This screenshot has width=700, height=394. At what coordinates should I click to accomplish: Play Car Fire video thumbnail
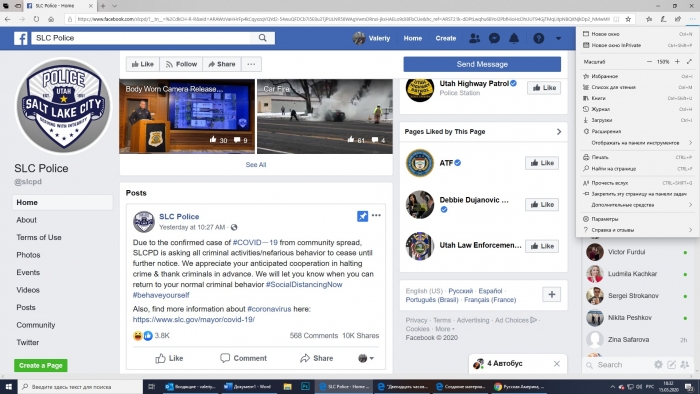(325, 116)
